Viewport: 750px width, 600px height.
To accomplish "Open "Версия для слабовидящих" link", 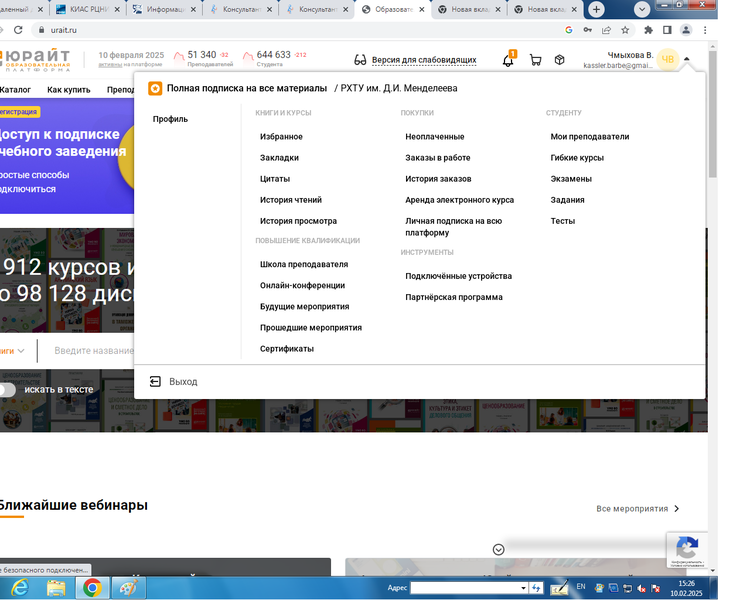I will click(423, 60).
